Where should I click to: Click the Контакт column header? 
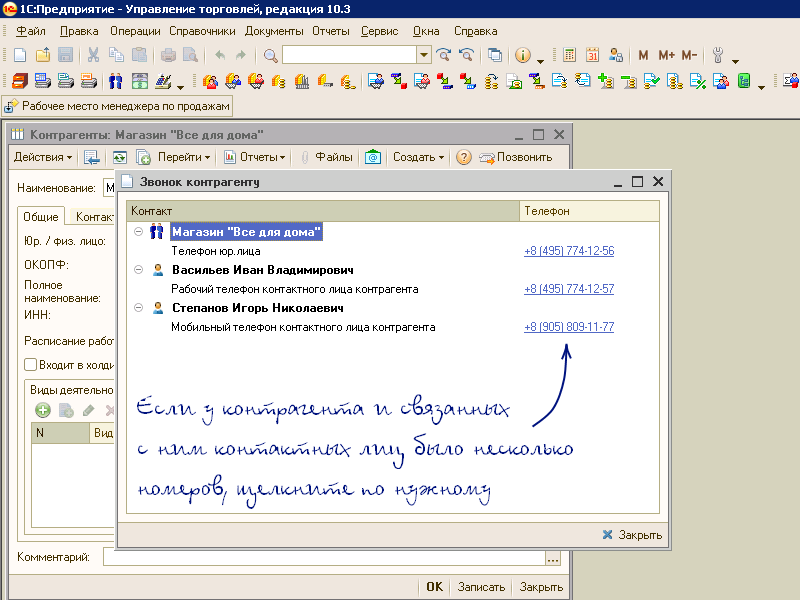pos(322,211)
